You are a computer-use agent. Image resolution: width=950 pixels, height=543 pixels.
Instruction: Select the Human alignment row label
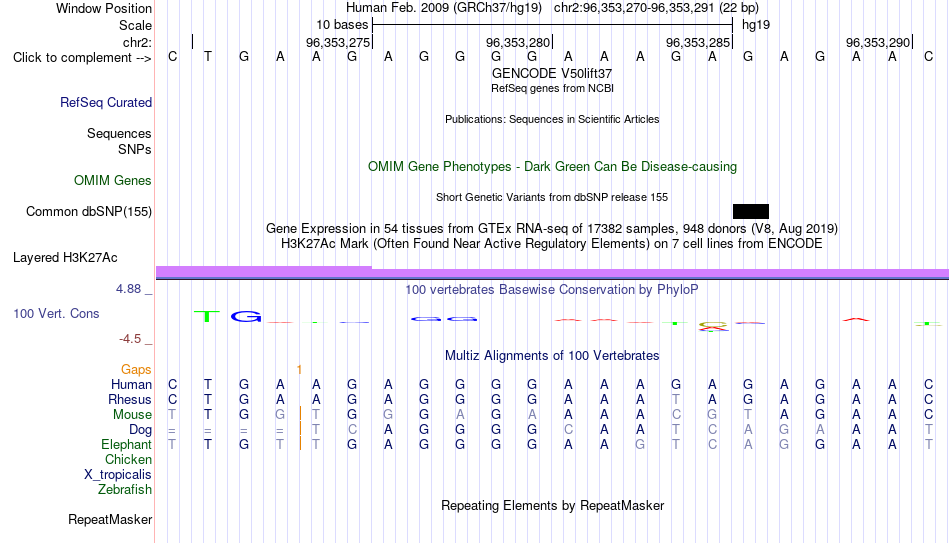[131, 385]
